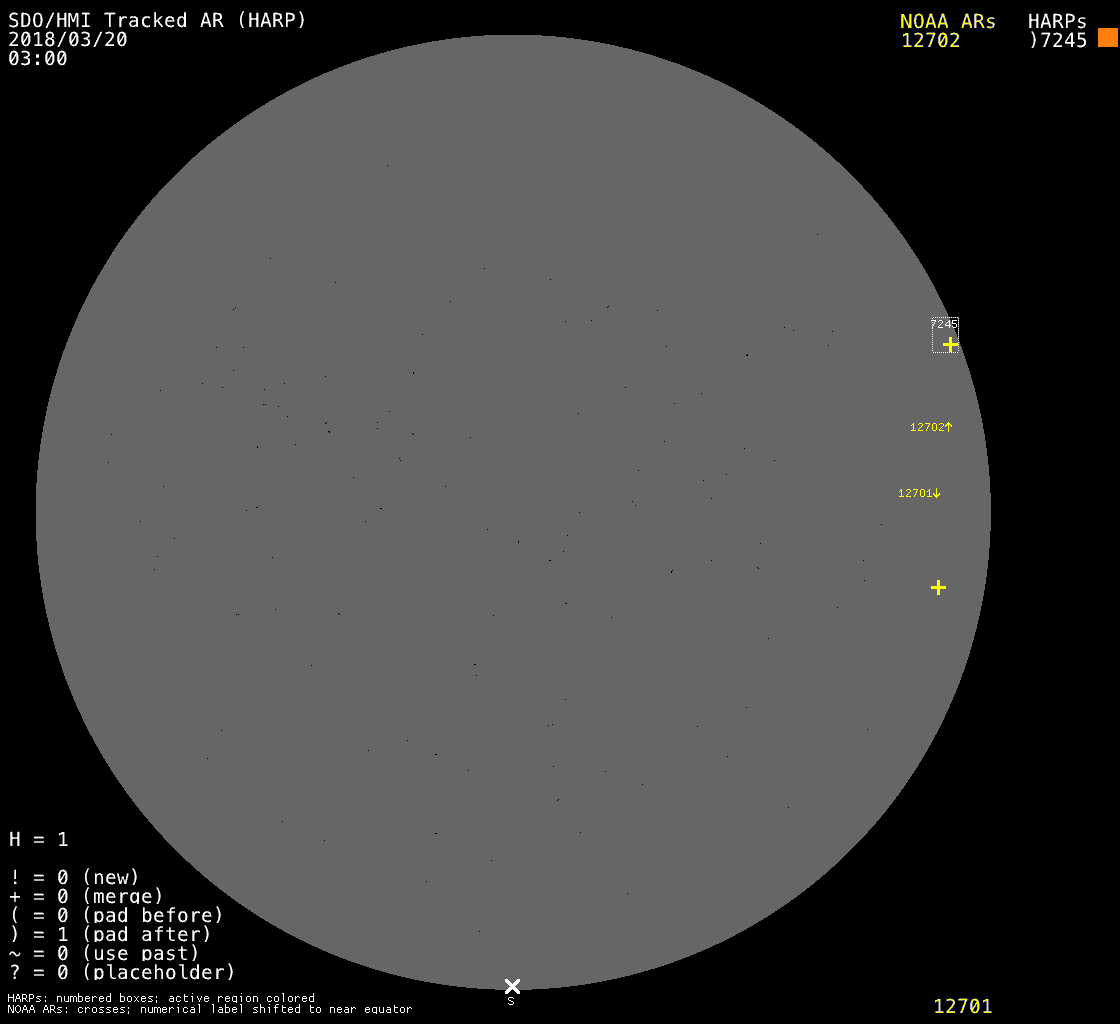Click the white X south pole marker
The height and width of the screenshot is (1024, 1120).
click(512, 986)
